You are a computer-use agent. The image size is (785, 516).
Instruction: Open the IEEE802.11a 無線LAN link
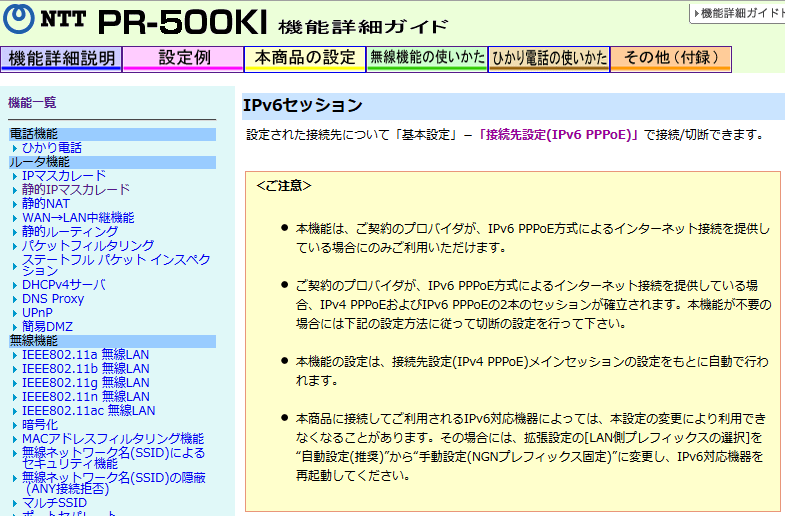86,355
